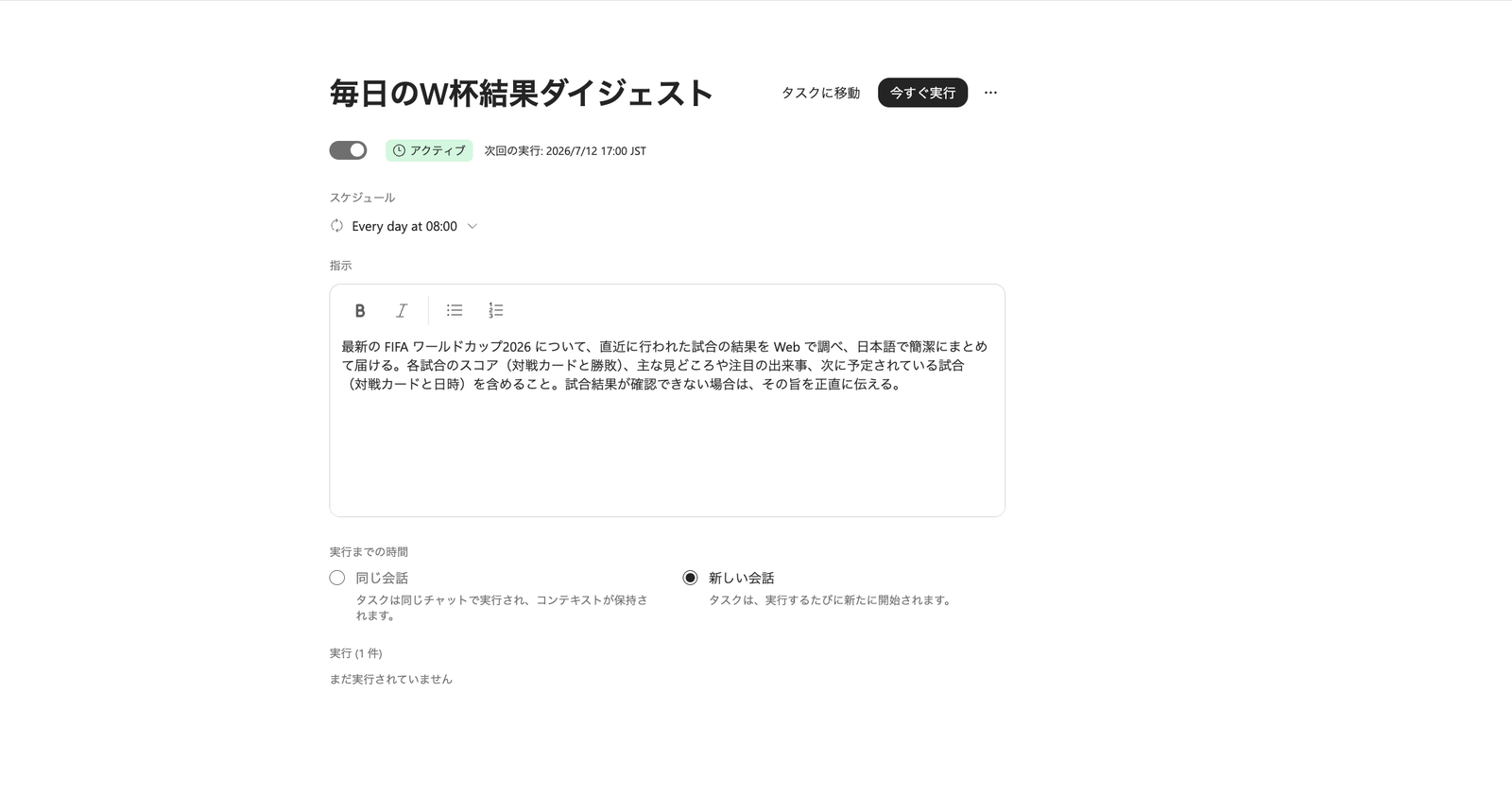The image size is (1512, 797).
Task: Insert a numbered list
Action: click(496, 310)
